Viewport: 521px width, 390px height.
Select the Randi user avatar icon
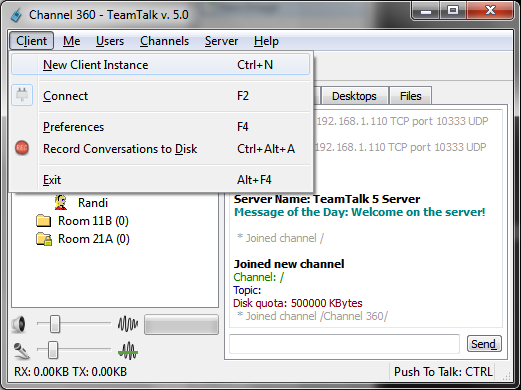(x=61, y=202)
